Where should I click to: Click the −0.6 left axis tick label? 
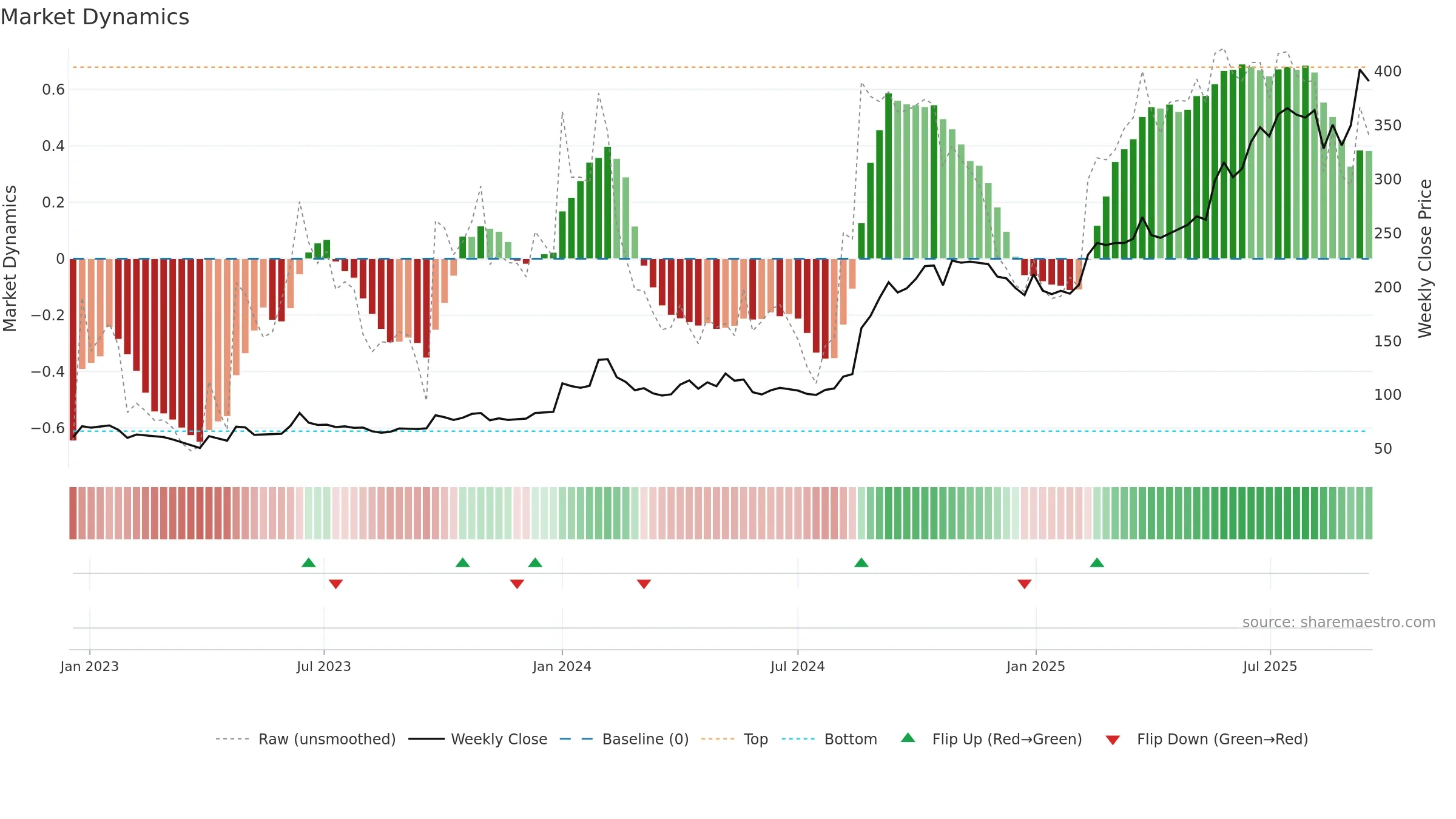coord(48,428)
